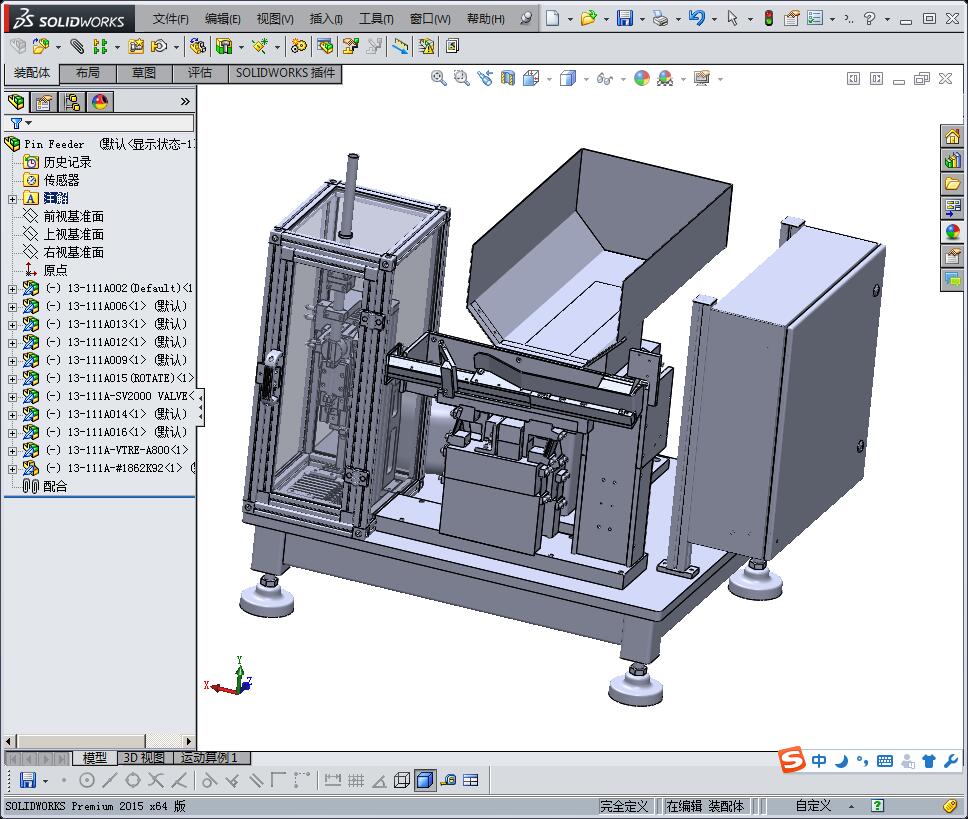Click the Undo arrow icon

click(696, 18)
